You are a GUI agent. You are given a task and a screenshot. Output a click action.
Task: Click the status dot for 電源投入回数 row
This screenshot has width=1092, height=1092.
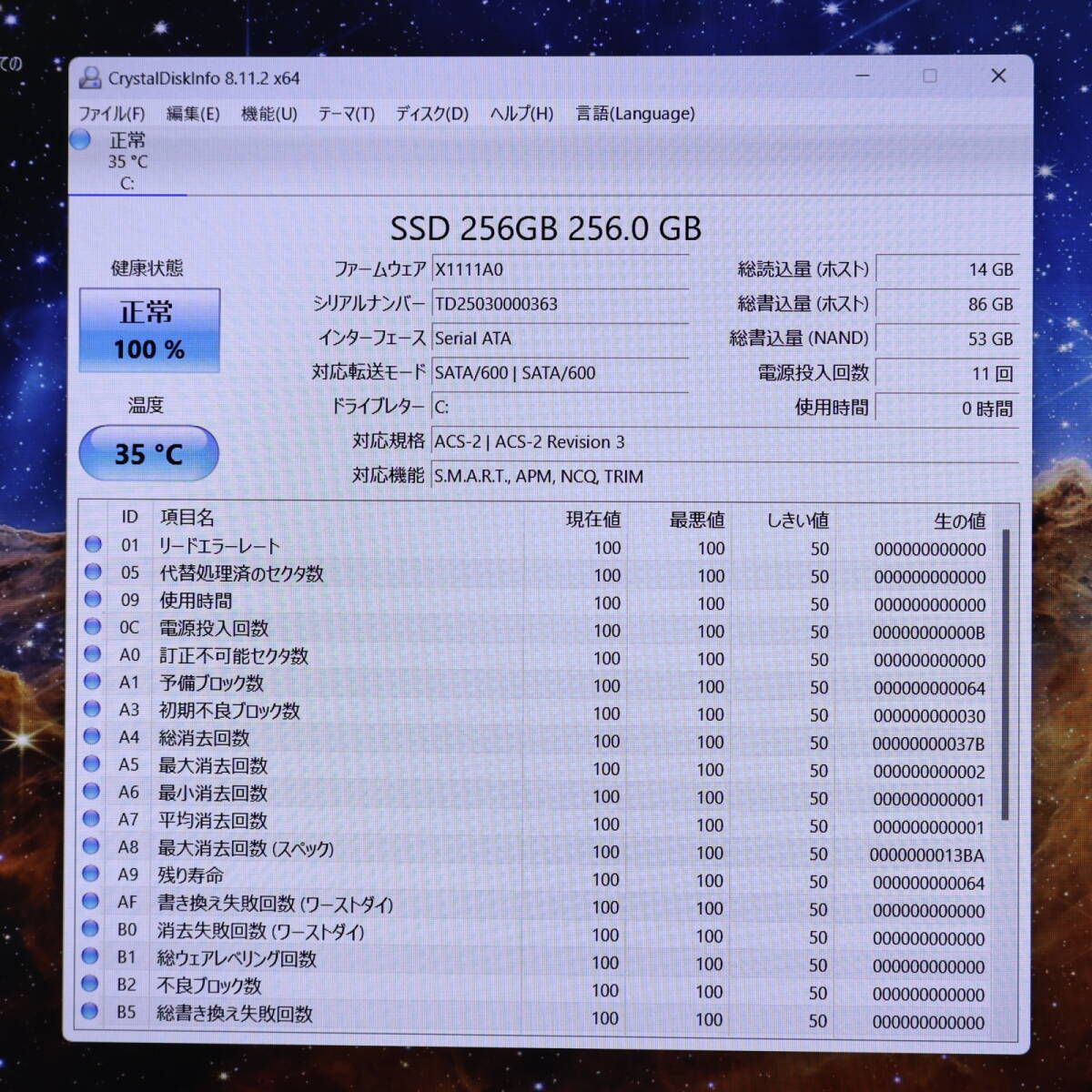(92, 626)
